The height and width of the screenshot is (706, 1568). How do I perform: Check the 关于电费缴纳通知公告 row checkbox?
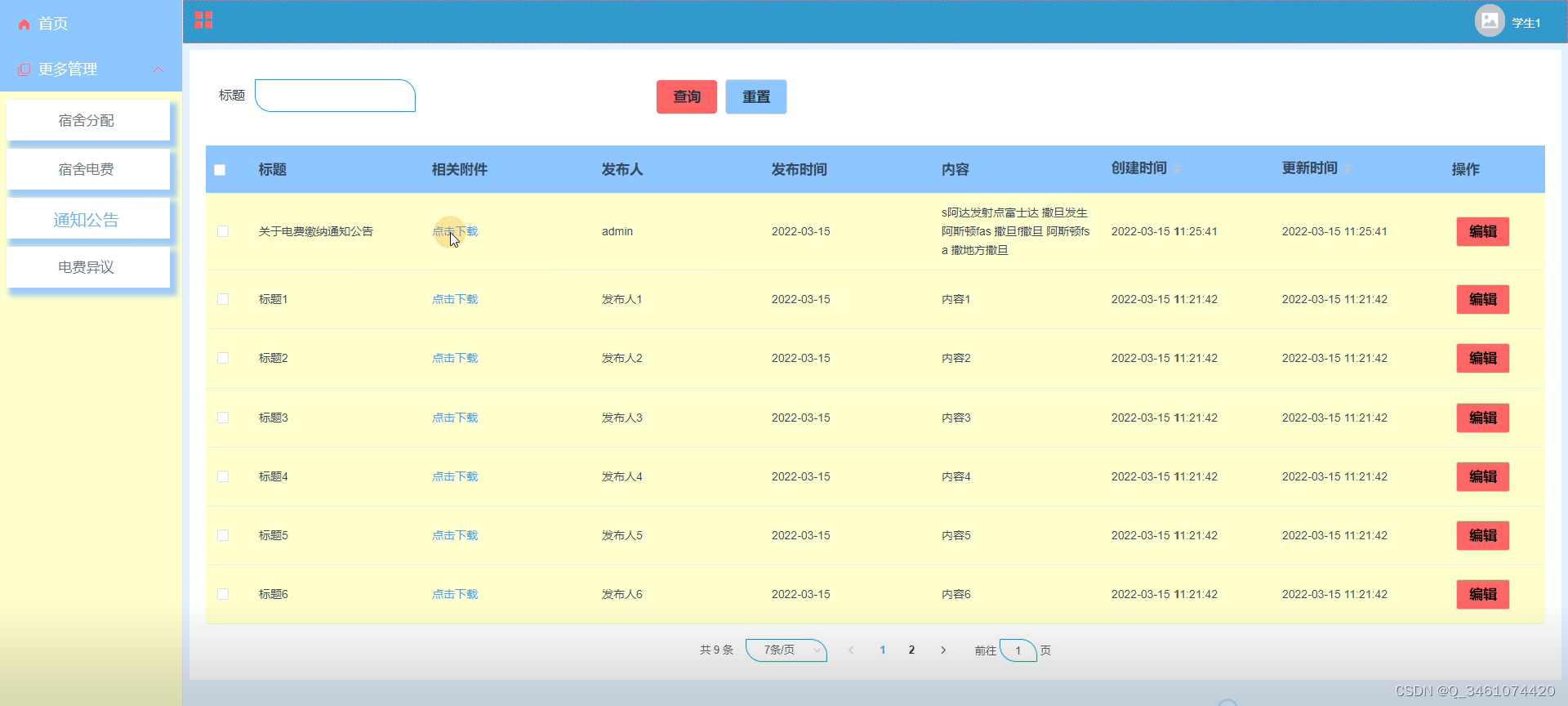pos(223,231)
